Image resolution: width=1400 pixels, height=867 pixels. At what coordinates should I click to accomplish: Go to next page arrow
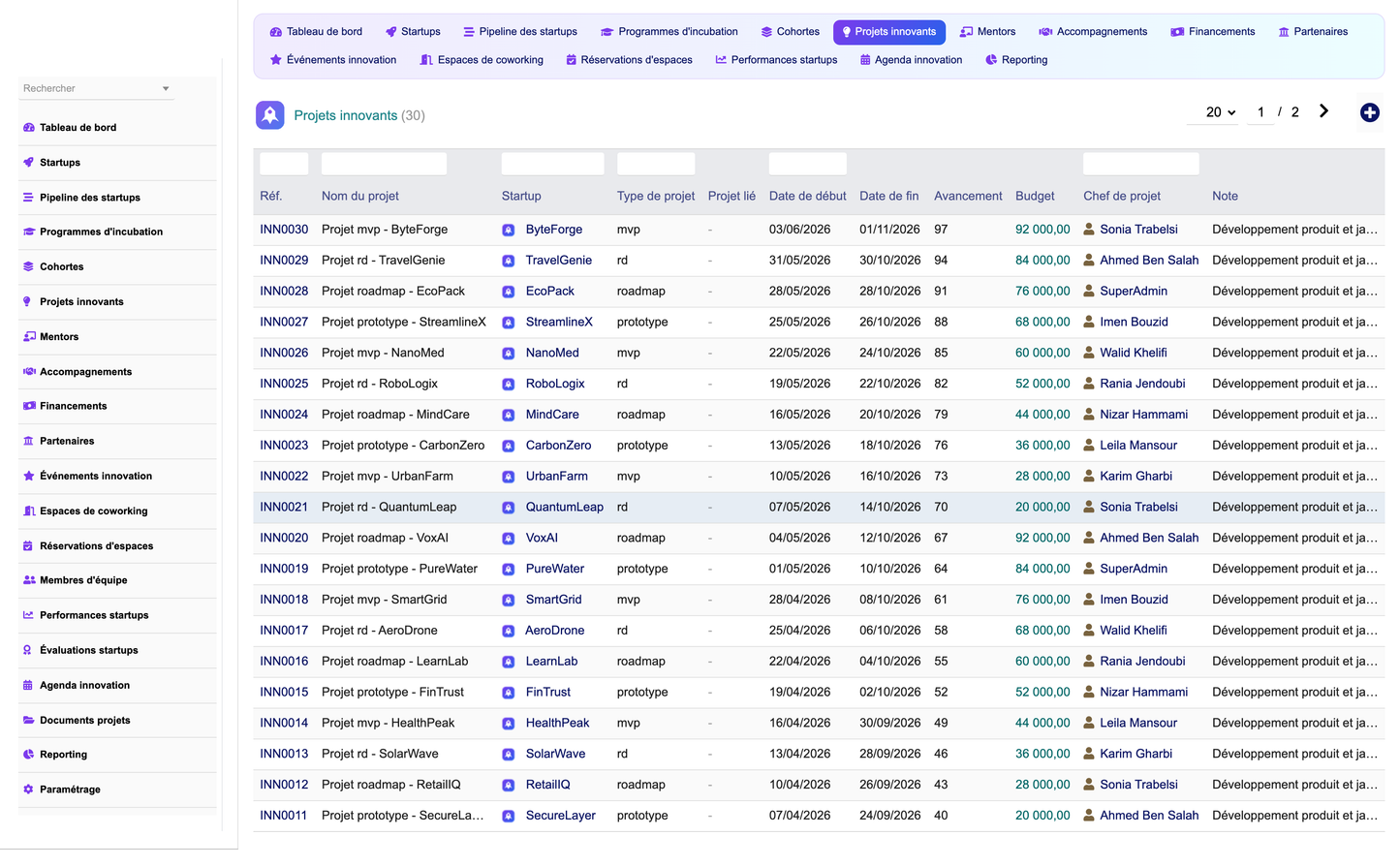pos(1323,111)
